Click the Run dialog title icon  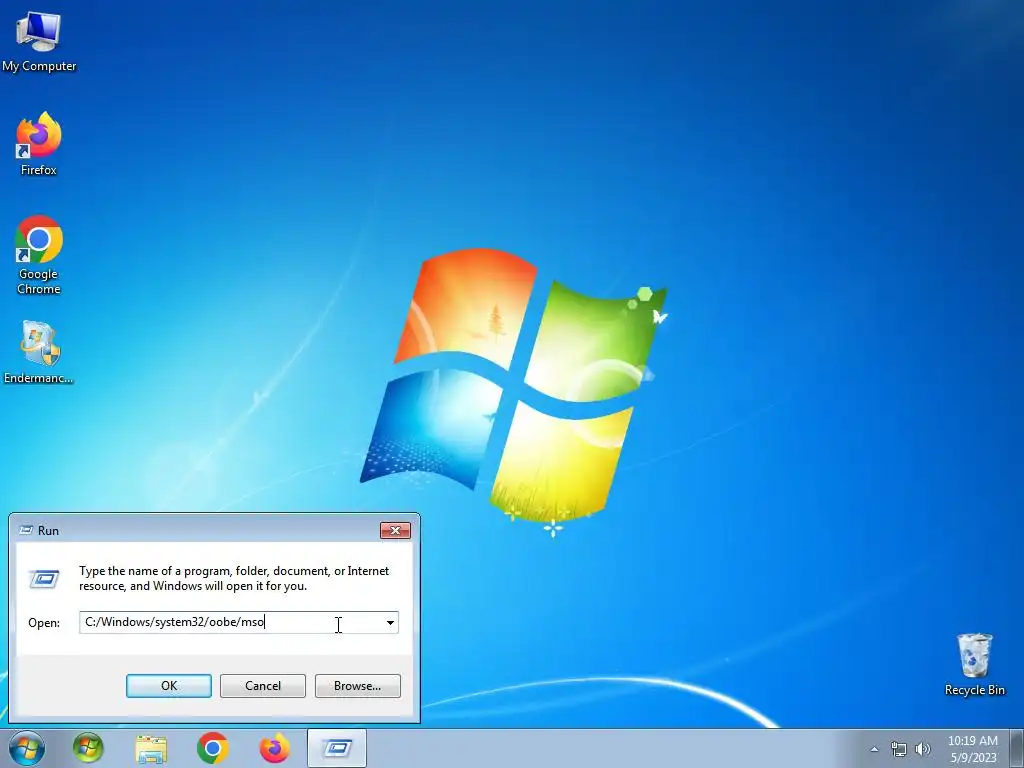(x=26, y=530)
